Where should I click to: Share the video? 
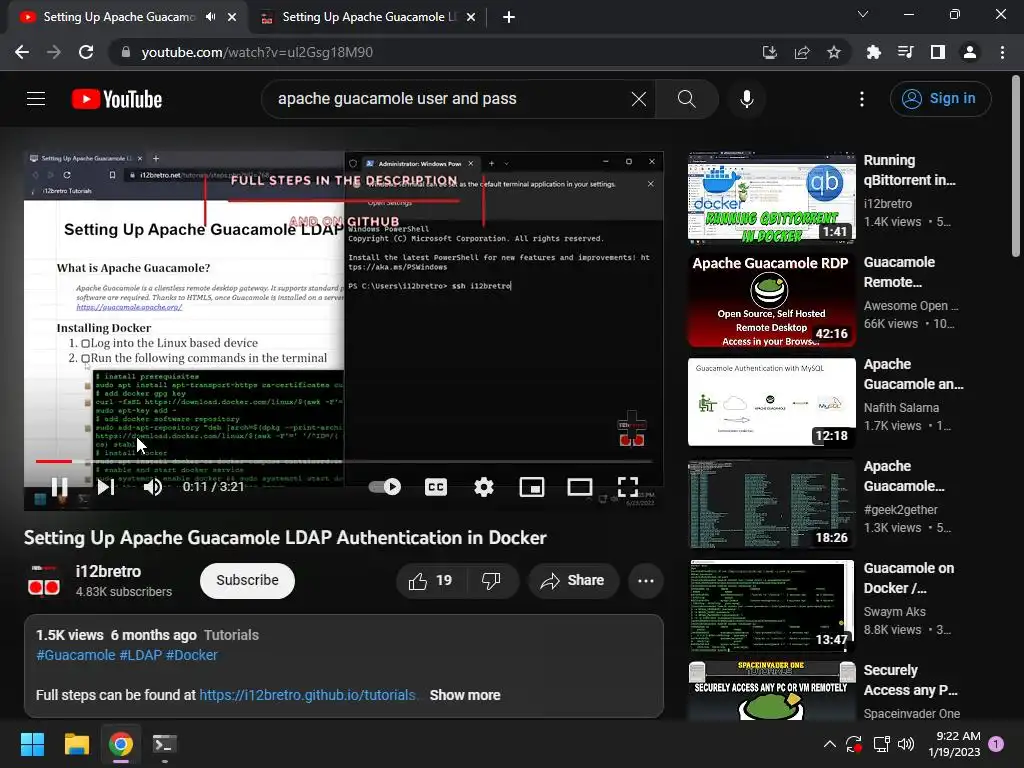pos(573,581)
